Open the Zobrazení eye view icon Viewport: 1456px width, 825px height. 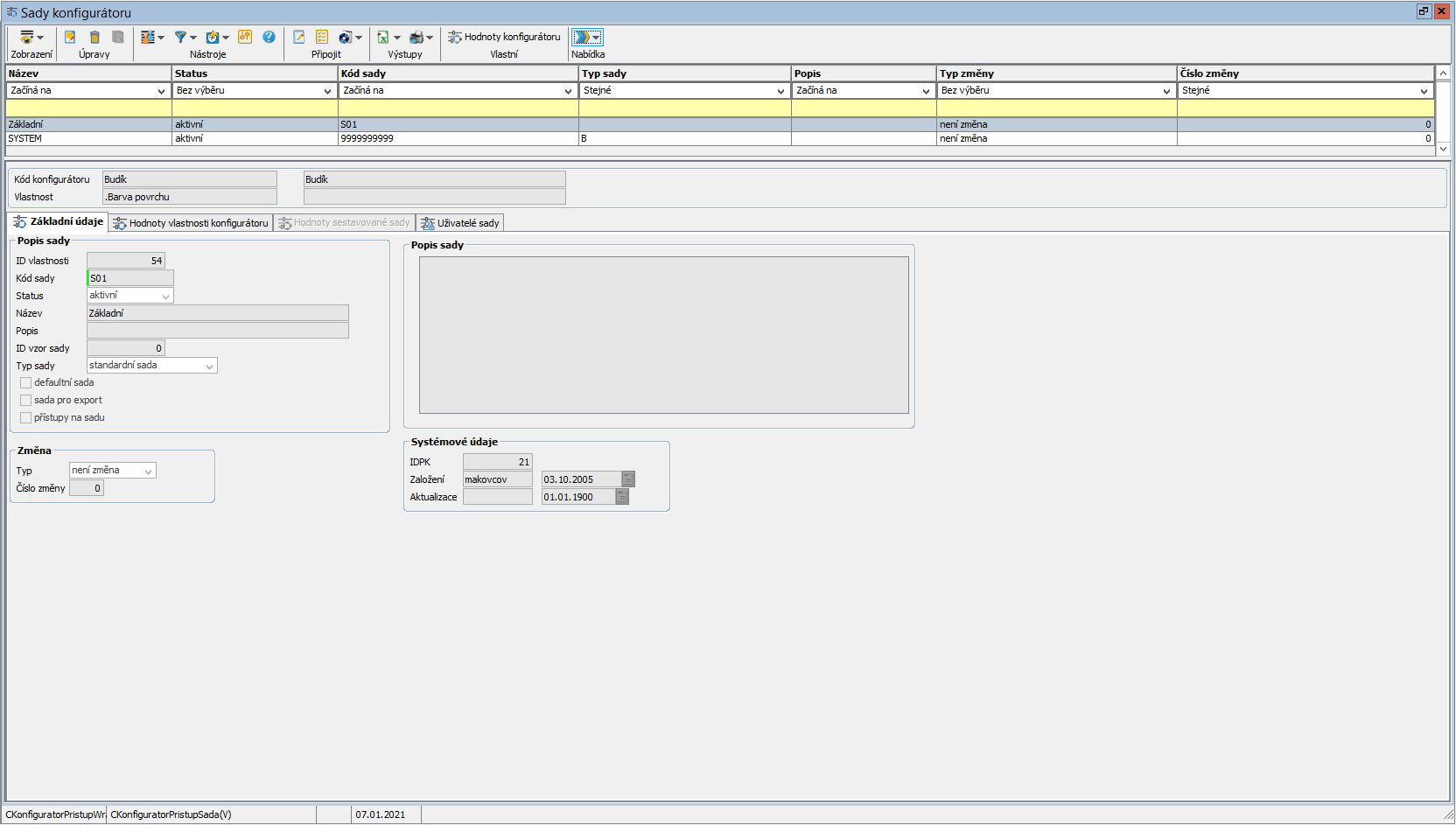(27, 37)
